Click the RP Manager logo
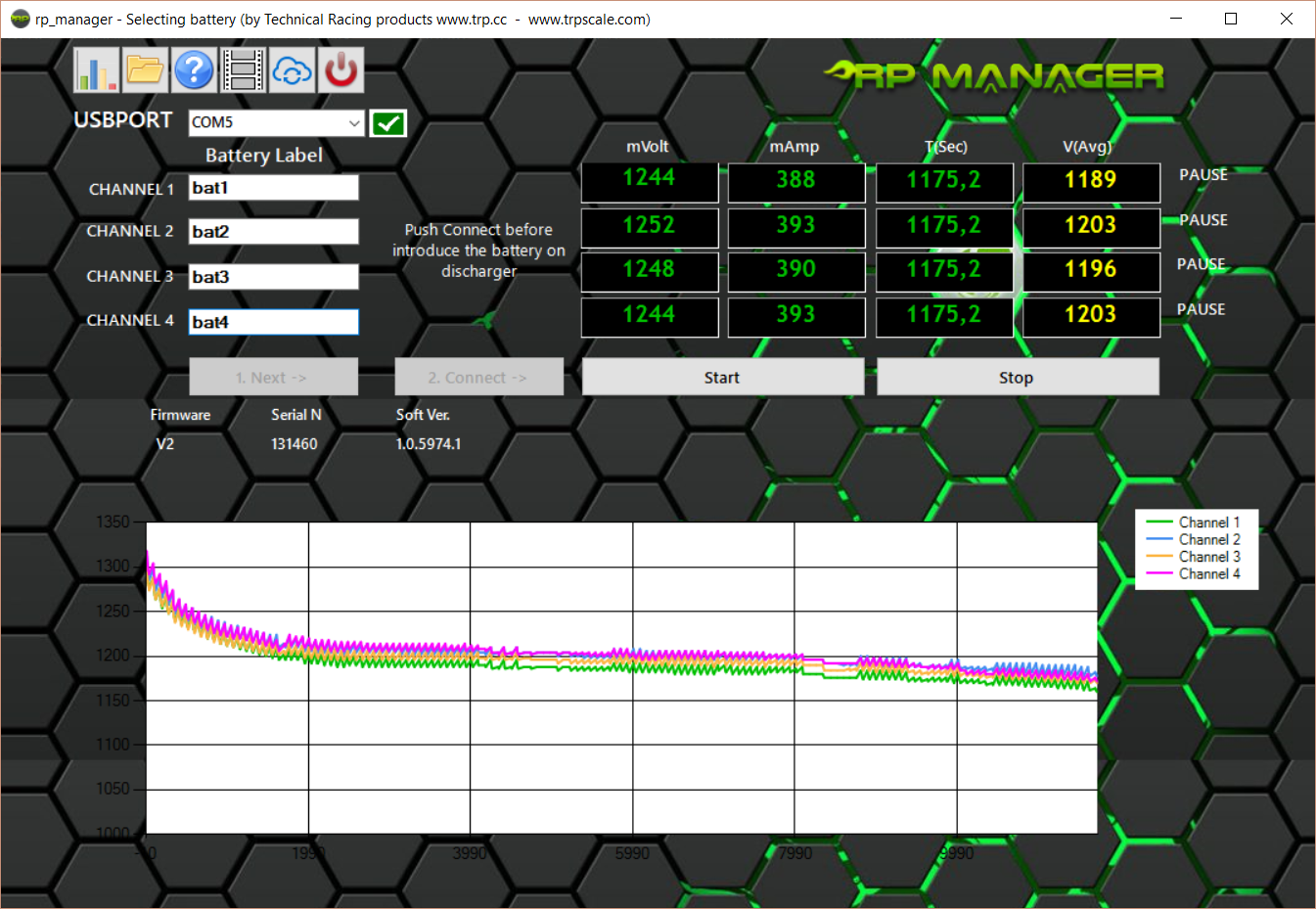This screenshot has width=1316, height=909. point(993,75)
